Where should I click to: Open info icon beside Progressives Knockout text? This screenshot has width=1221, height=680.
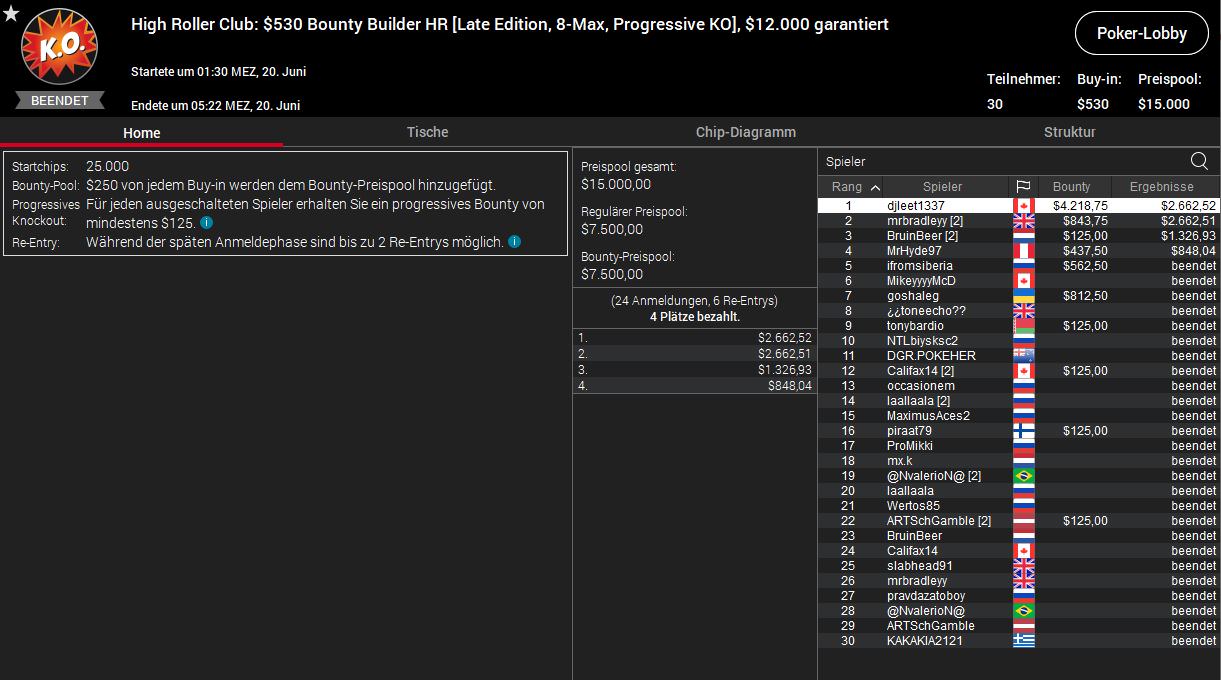pyautogui.click(x=206, y=223)
